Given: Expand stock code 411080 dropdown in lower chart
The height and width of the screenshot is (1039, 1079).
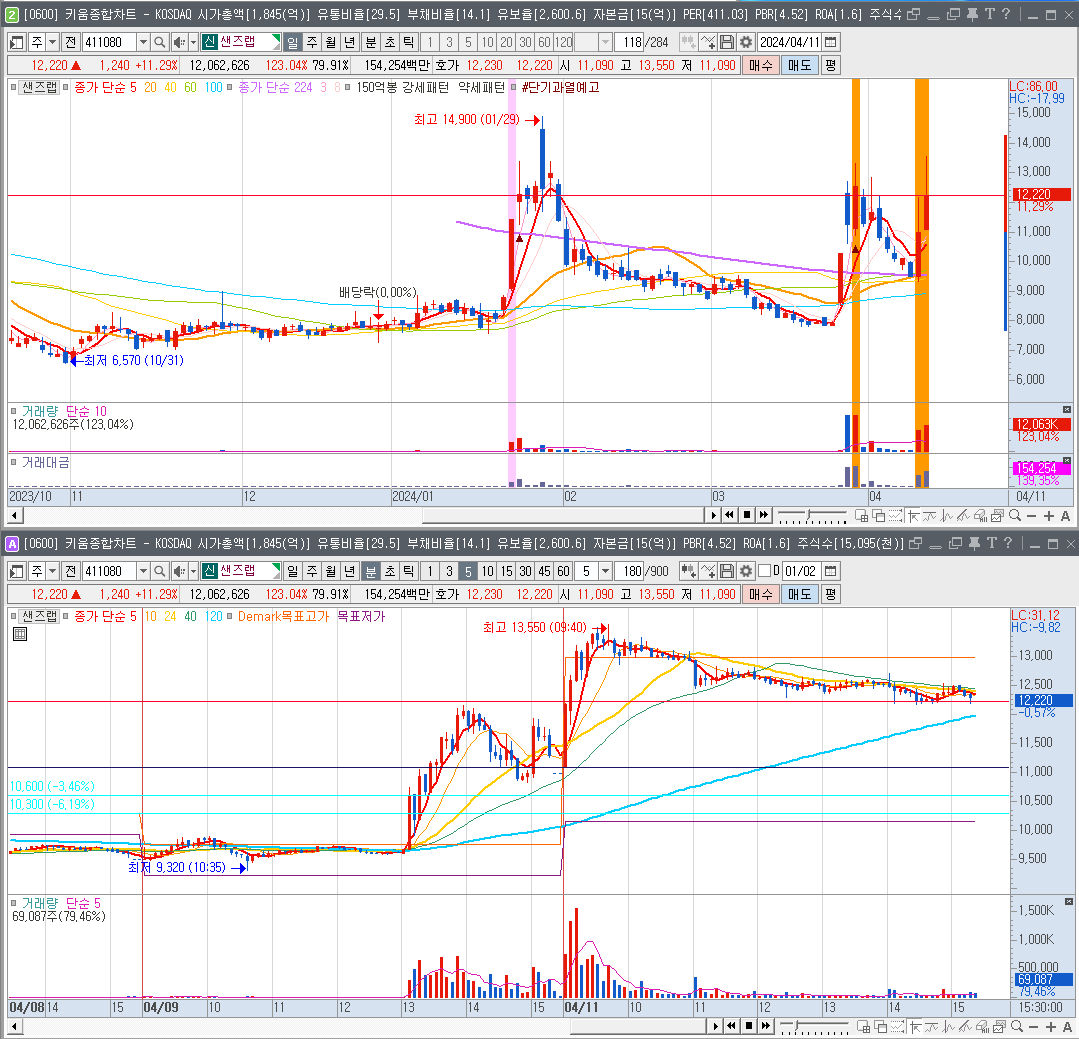Looking at the screenshot, I should 143,571.
